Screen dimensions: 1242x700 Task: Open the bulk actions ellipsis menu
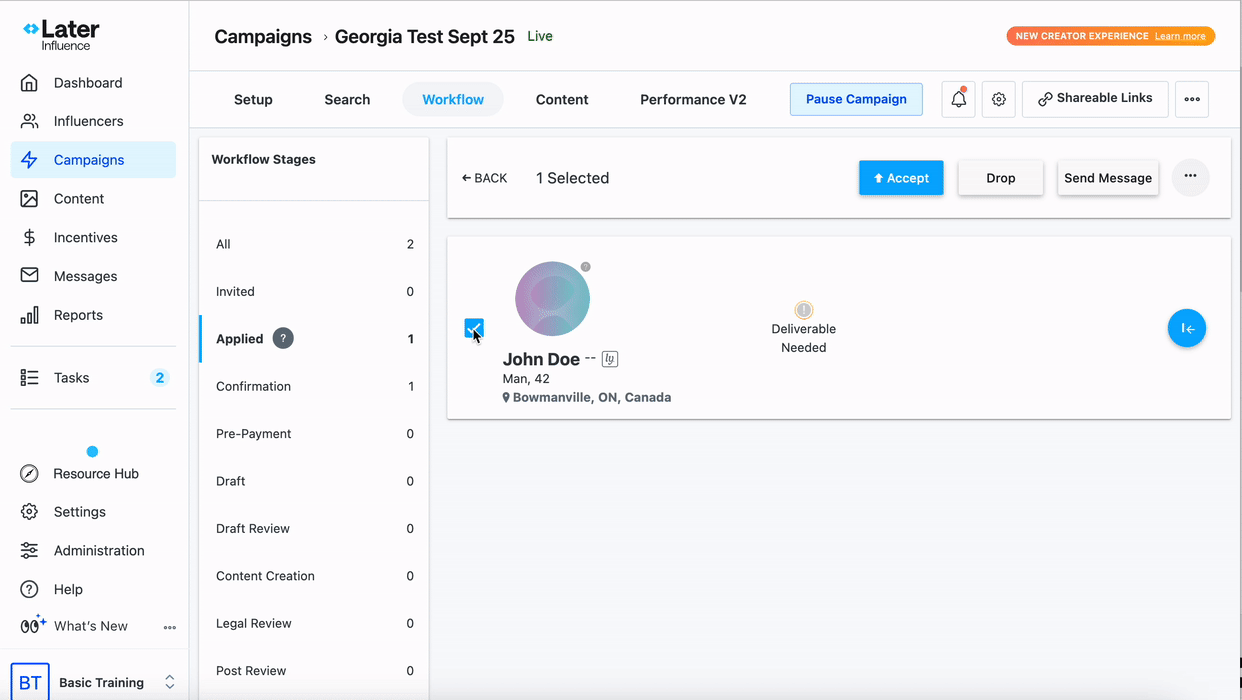[1190, 177]
